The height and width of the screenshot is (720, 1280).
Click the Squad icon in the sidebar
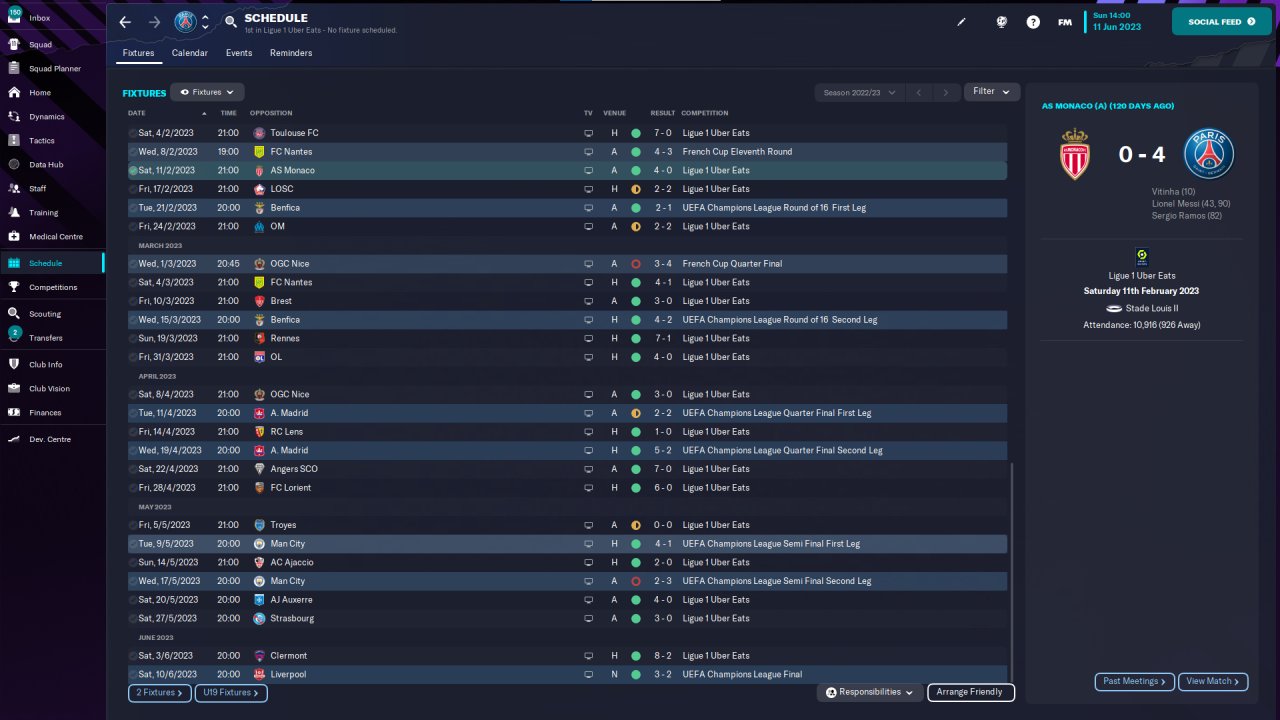(14, 44)
